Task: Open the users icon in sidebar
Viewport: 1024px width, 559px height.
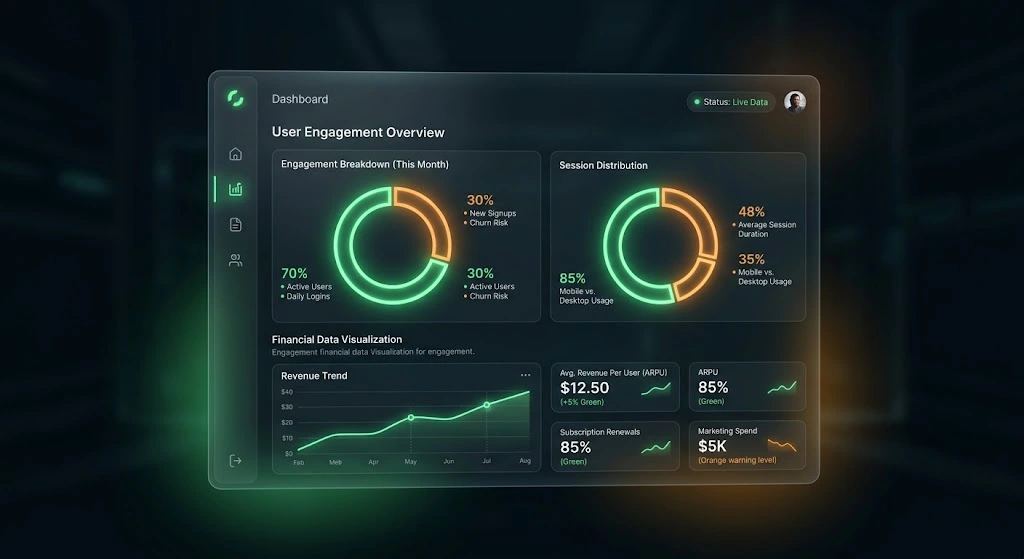Action: coord(235,260)
